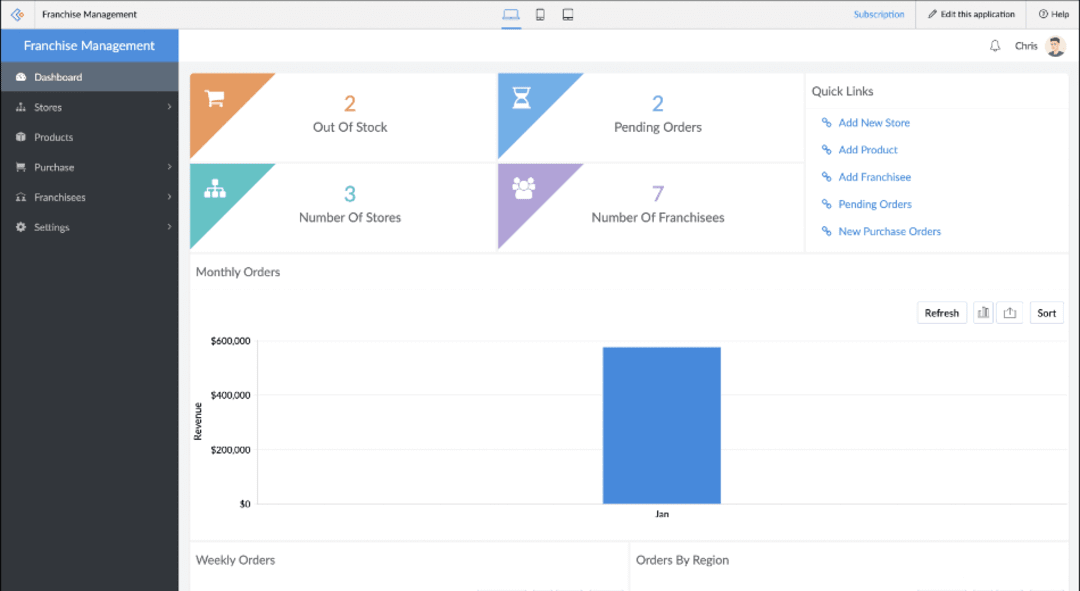Click the export icon on Monthly Orders

coord(1009,312)
